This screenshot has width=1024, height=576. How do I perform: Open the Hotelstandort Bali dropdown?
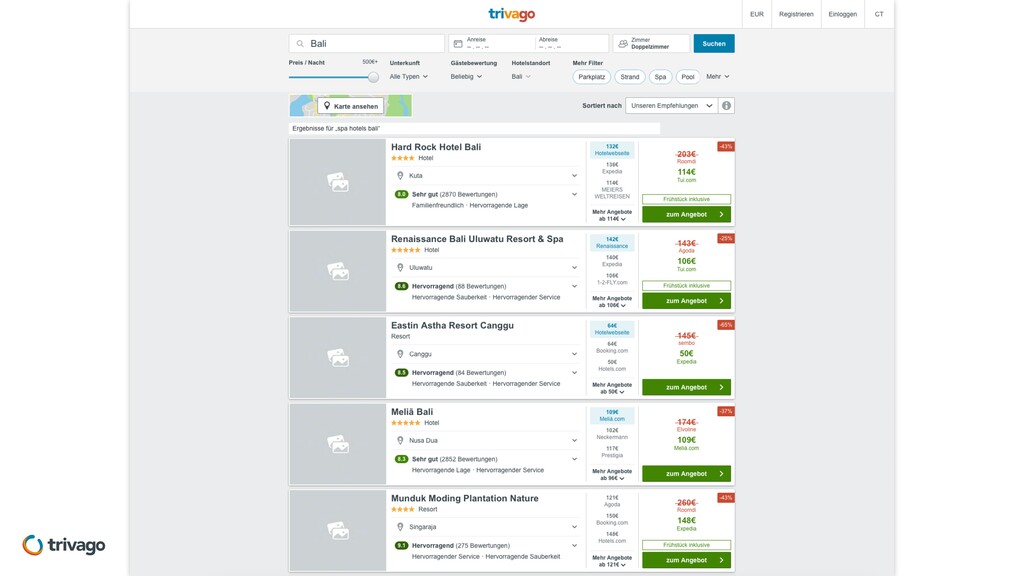coord(521,76)
